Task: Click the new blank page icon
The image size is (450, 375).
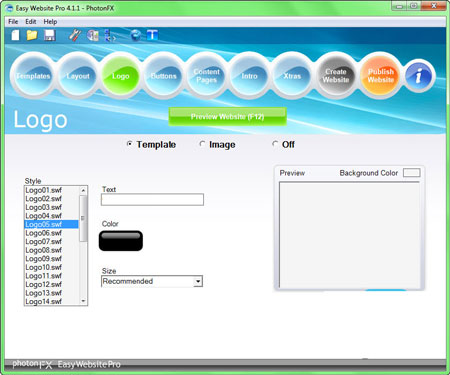Action: pos(15,35)
